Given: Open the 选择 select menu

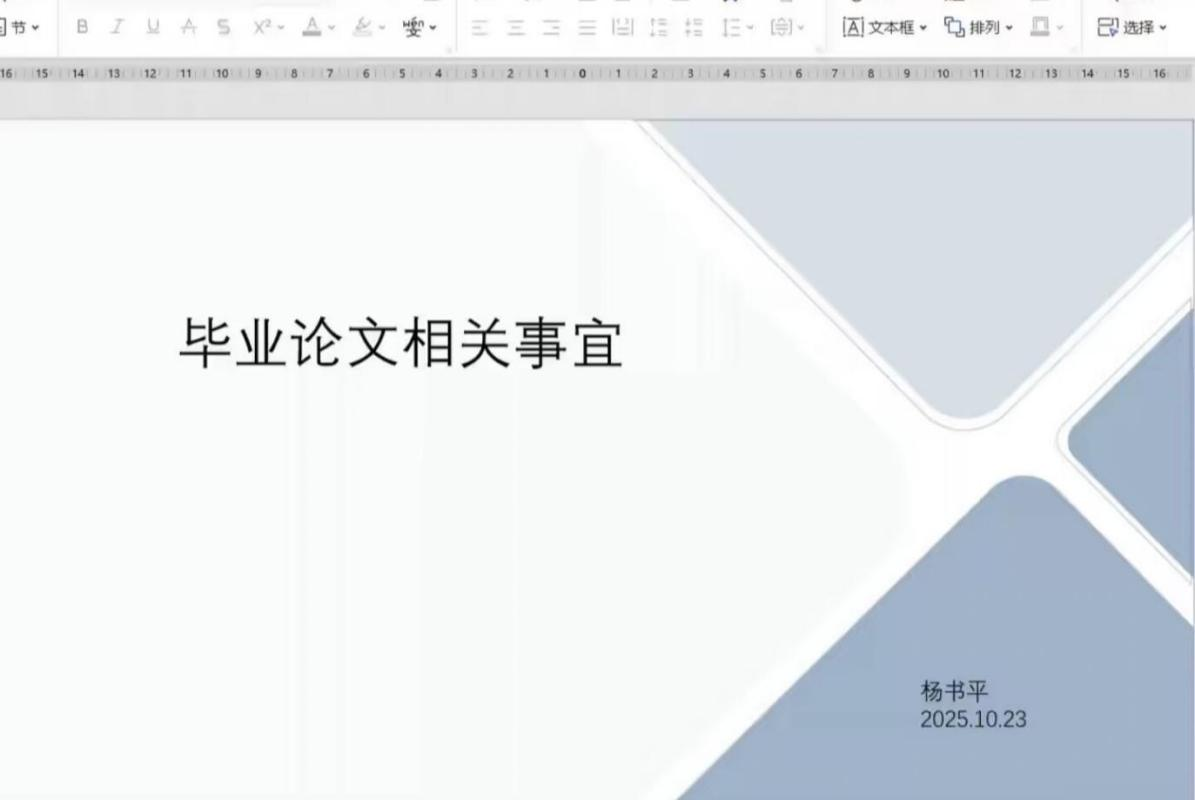Looking at the screenshot, I should point(1132,27).
